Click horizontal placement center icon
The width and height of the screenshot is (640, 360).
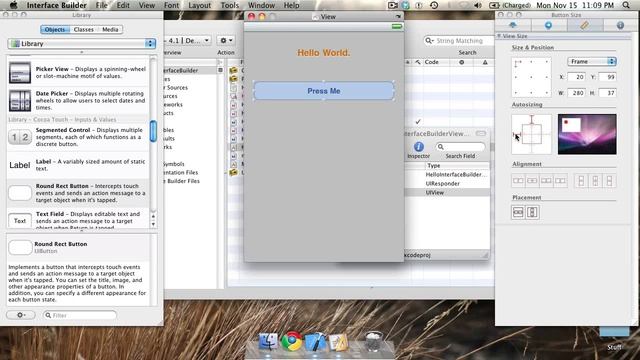point(518,212)
